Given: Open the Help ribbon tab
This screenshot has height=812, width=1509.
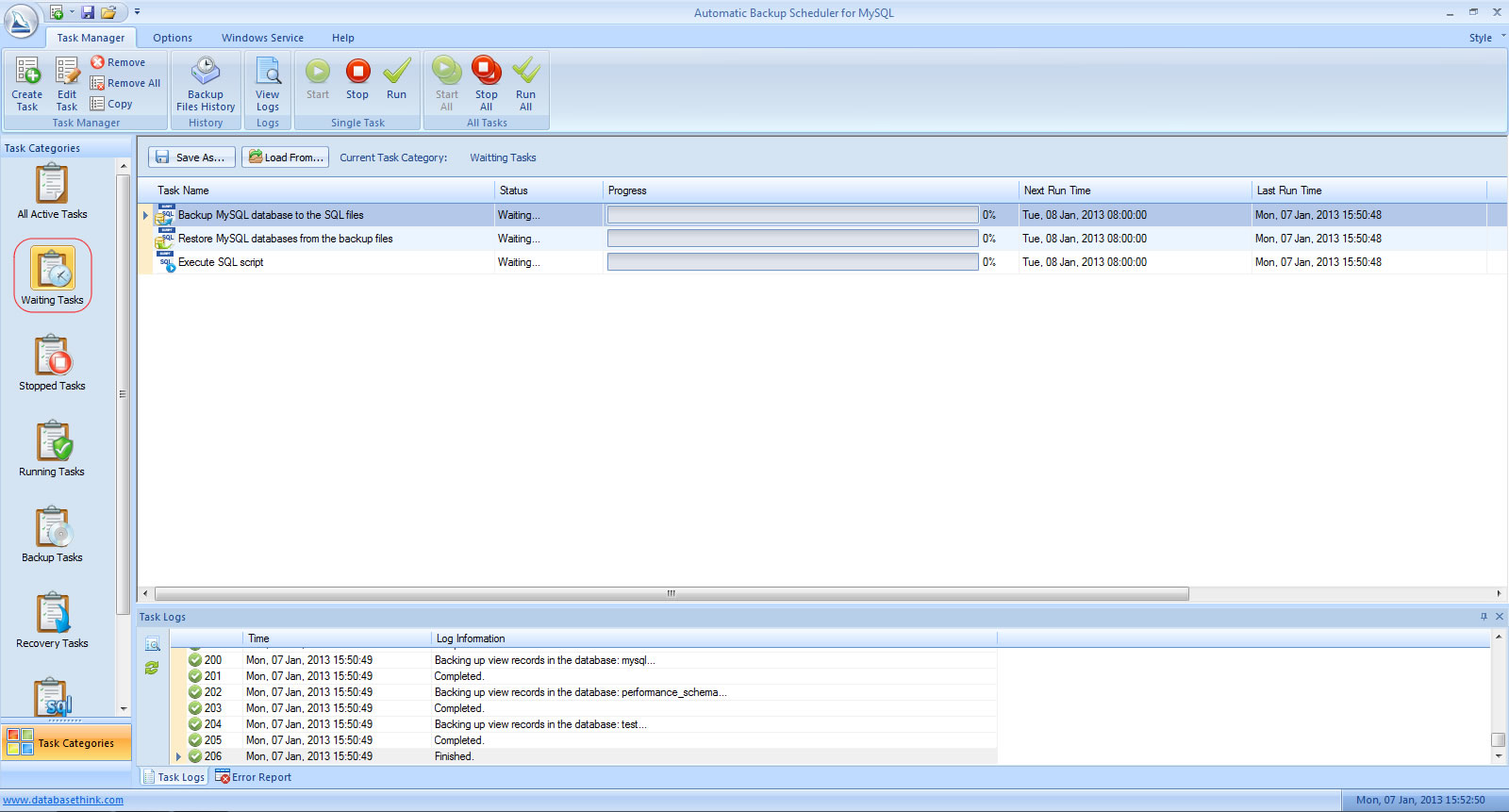Looking at the screenshot, I should [343, 38].
